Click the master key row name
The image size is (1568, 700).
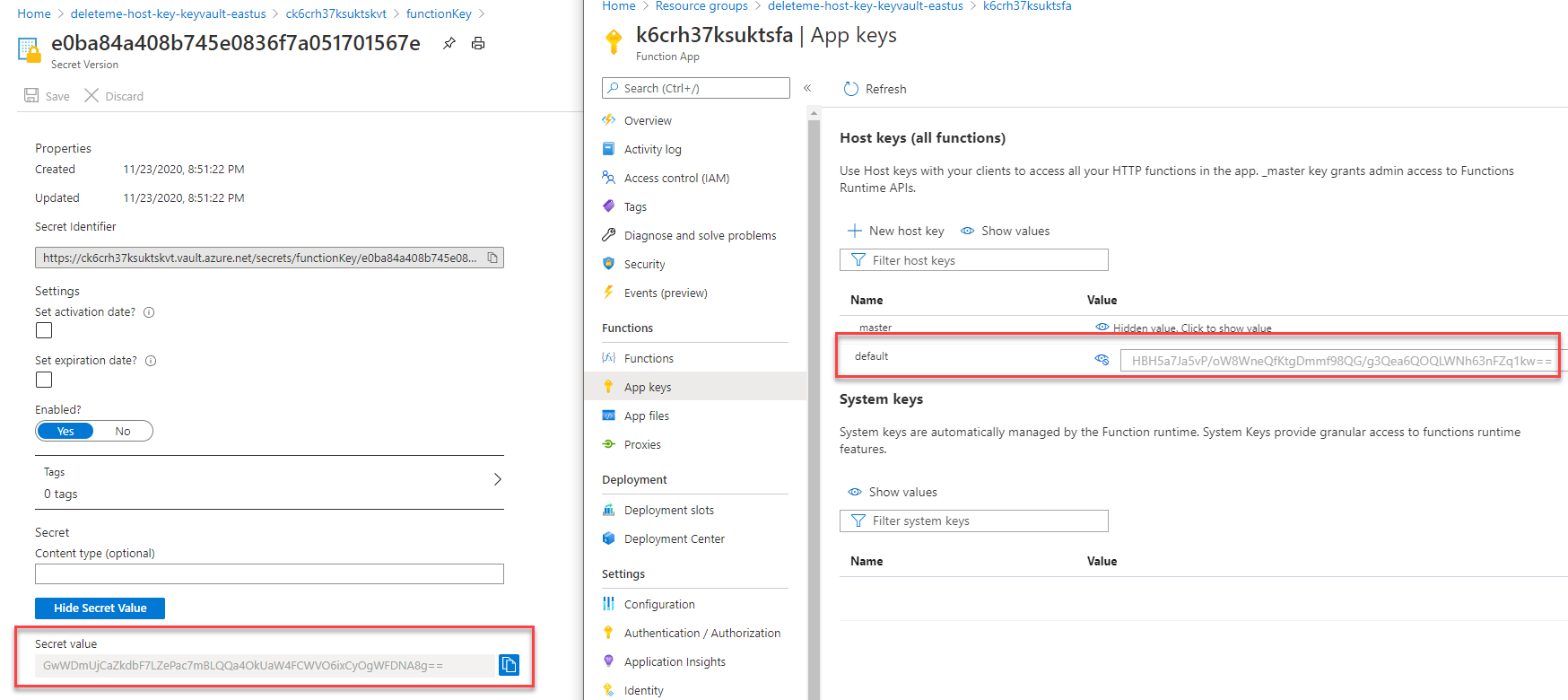tap(875, 328)
